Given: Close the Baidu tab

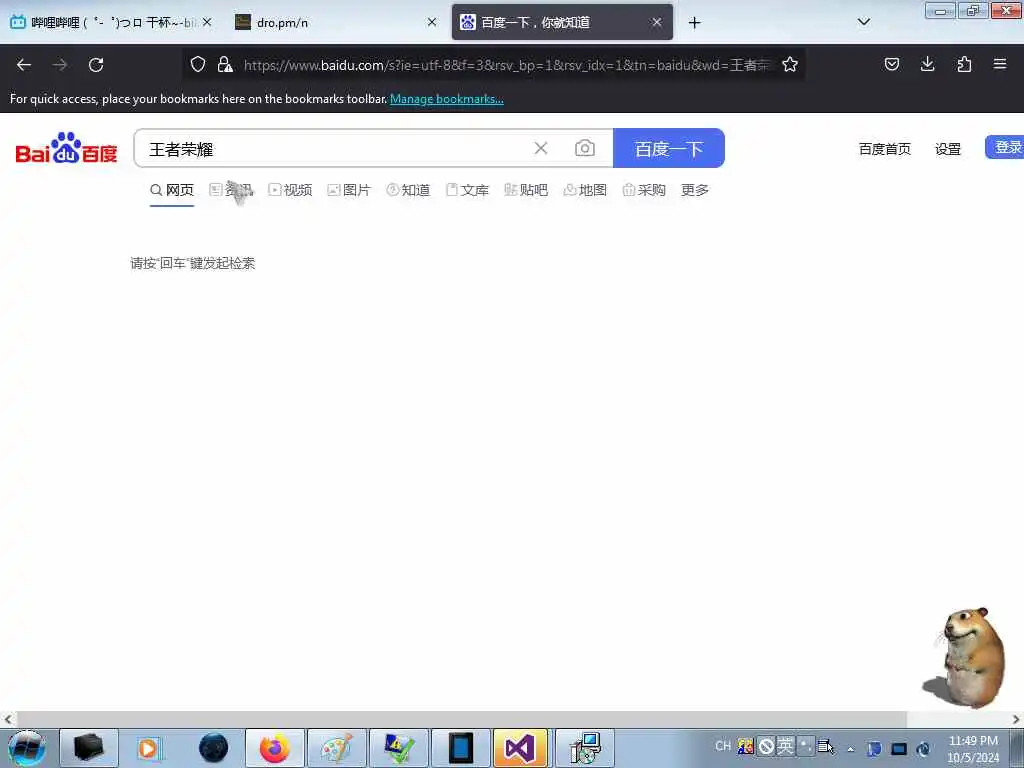Looking at the screenshot, I should [657, 22].
